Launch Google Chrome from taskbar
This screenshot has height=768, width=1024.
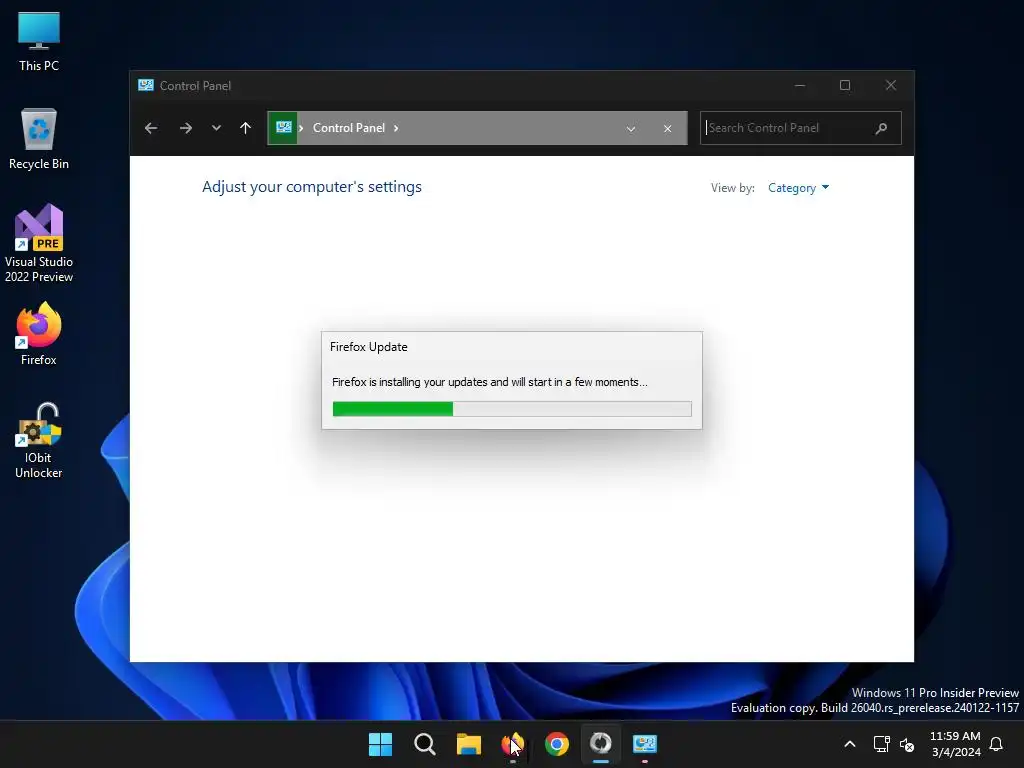coord(557,744)
